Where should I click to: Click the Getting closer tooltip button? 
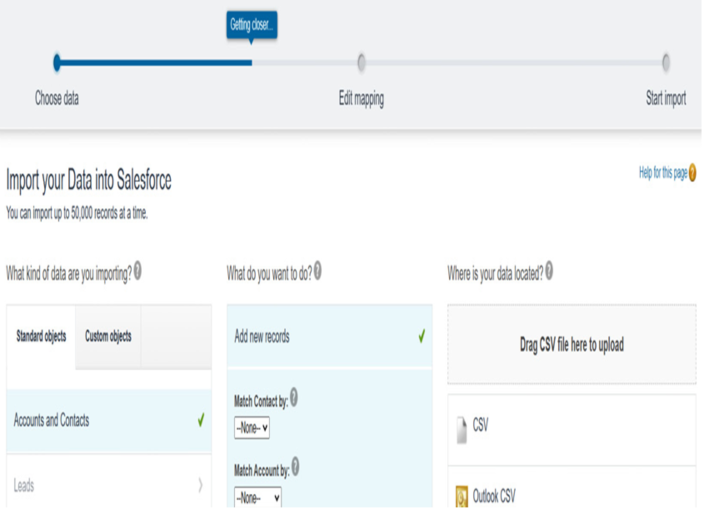coord(252,25)
